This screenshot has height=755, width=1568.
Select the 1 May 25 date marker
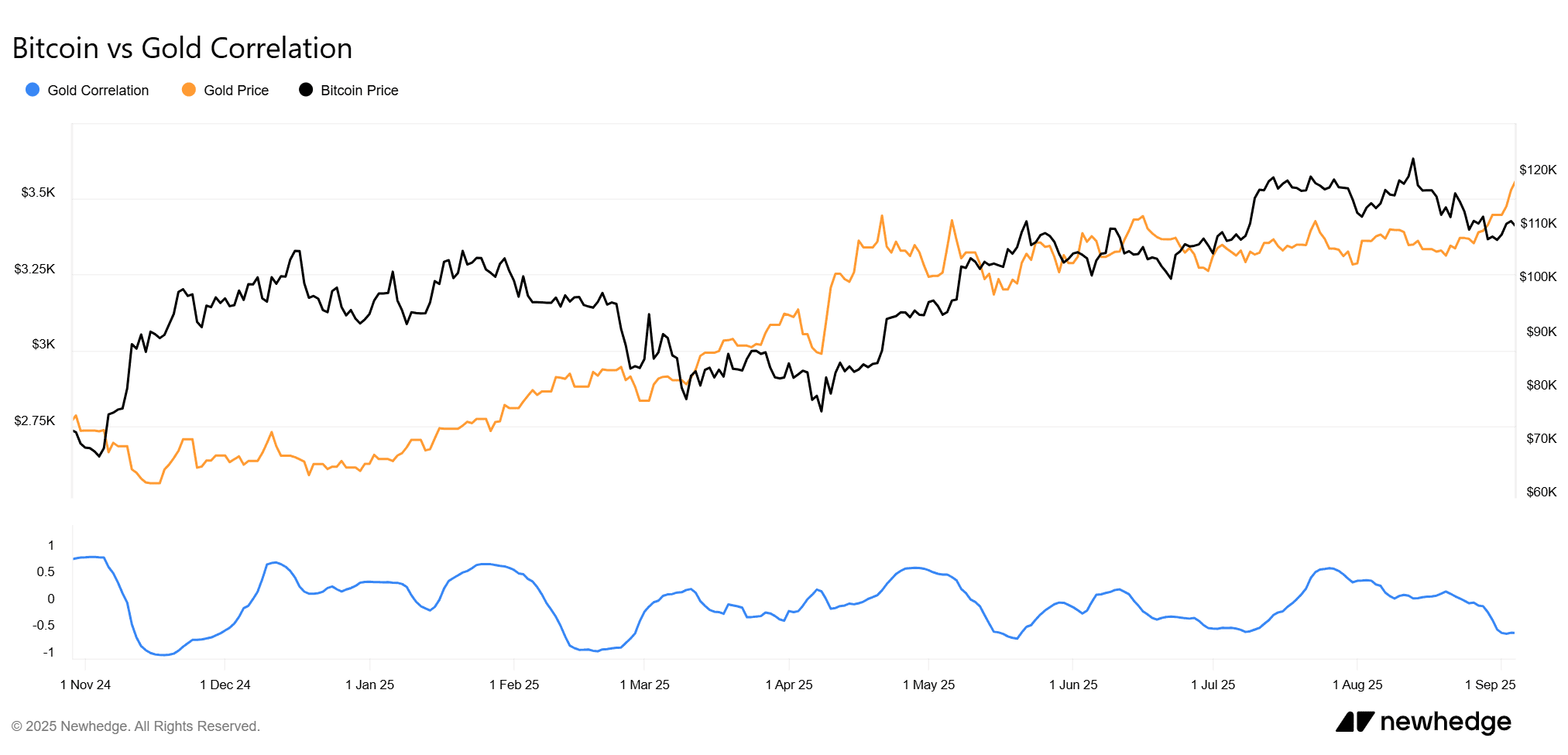[928, 685]
